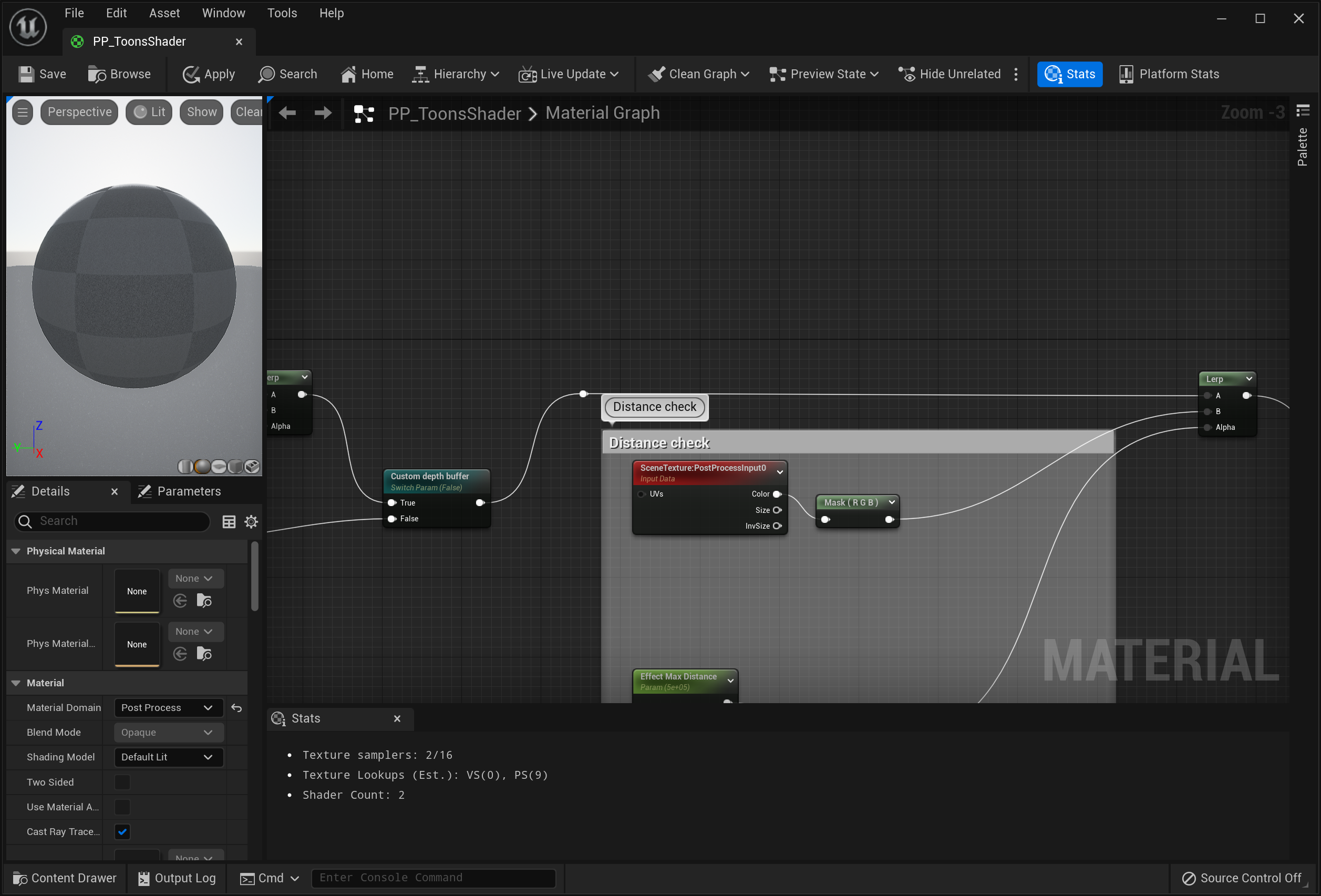Enable the Two Sided checkbox
This screenshot has height=896, width=1321.
coord(122,782)
